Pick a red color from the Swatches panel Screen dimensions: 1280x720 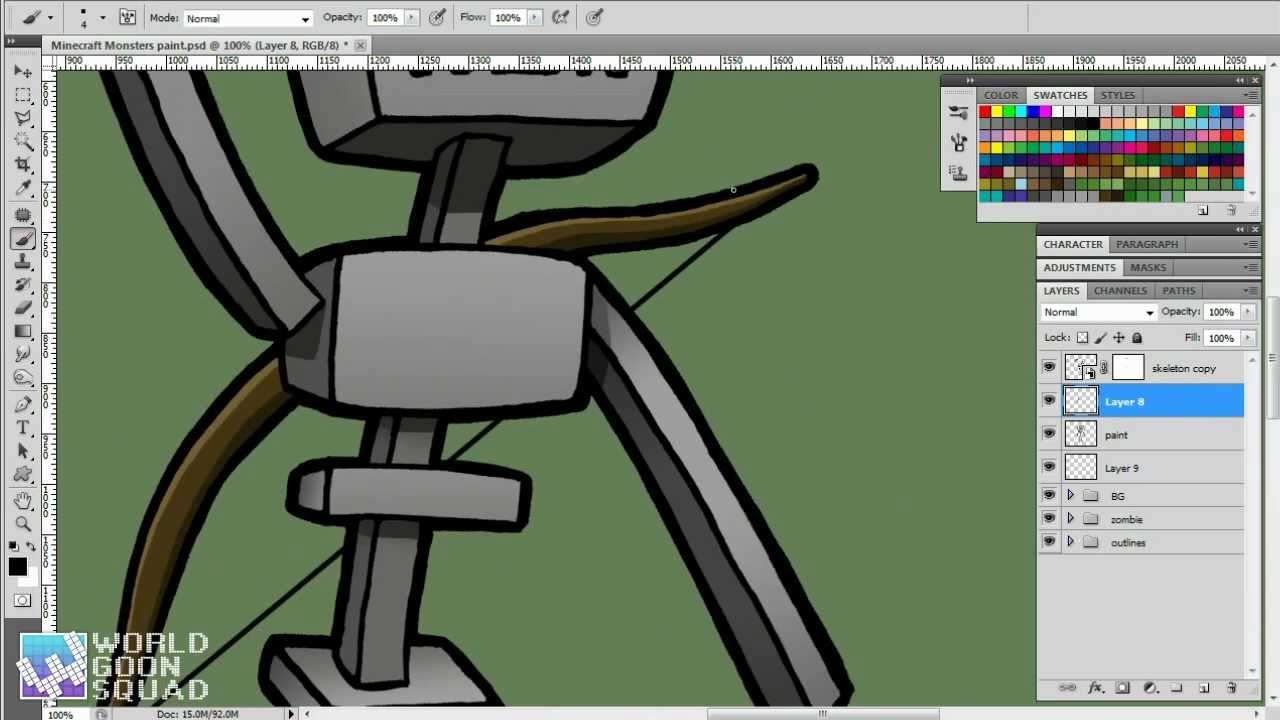tap(984, 112)
